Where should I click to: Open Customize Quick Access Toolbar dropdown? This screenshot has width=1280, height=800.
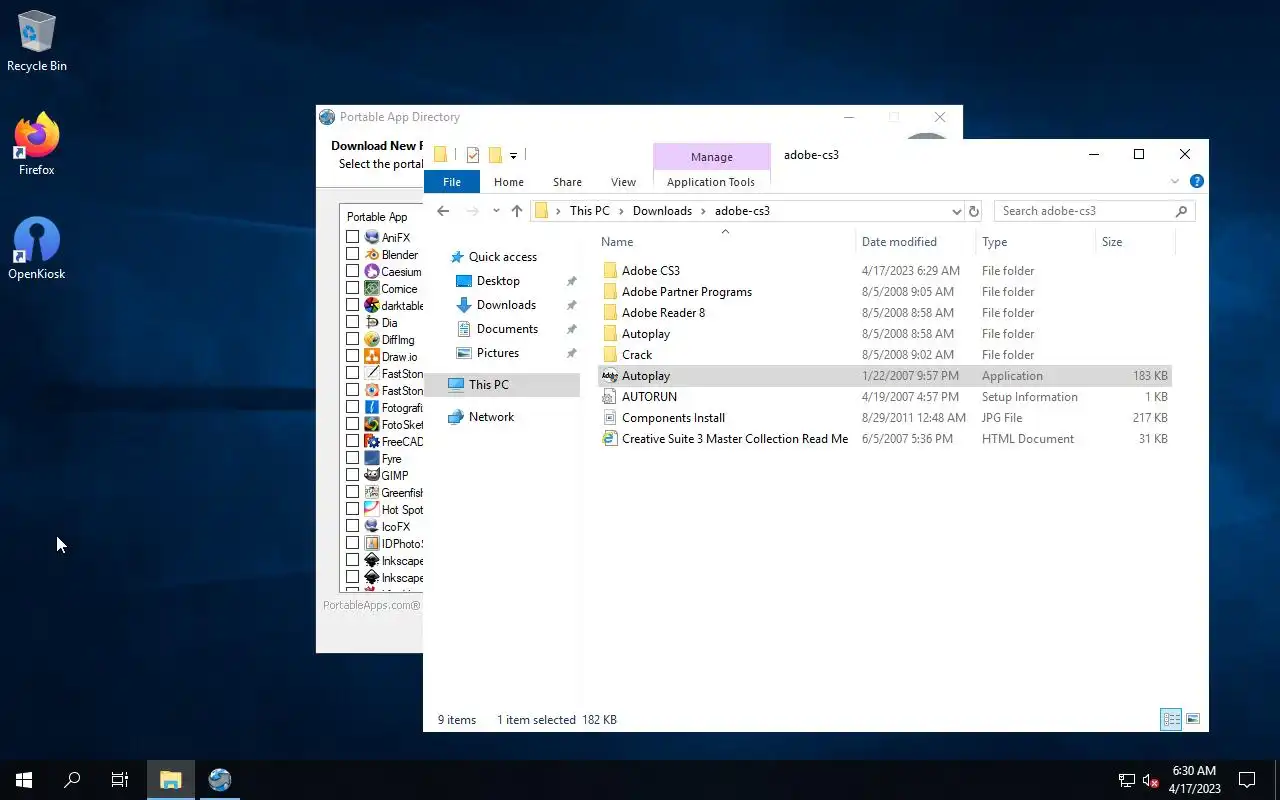(x=513, y=156)
